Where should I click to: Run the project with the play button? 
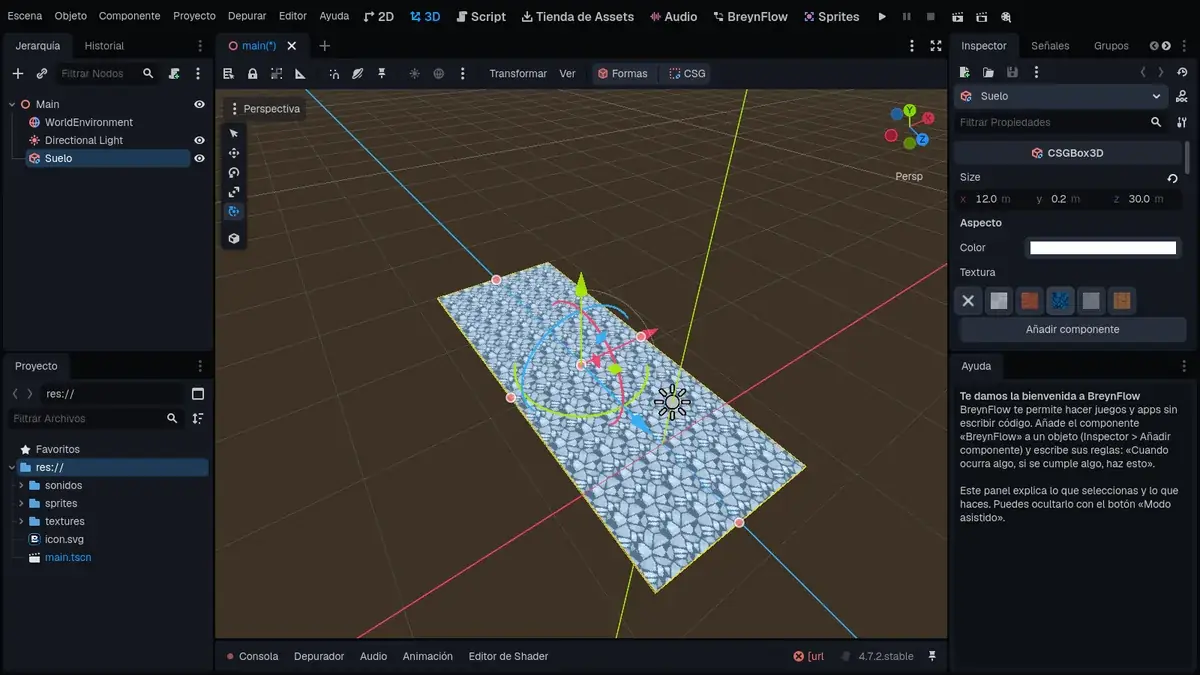tap(882, 17)
